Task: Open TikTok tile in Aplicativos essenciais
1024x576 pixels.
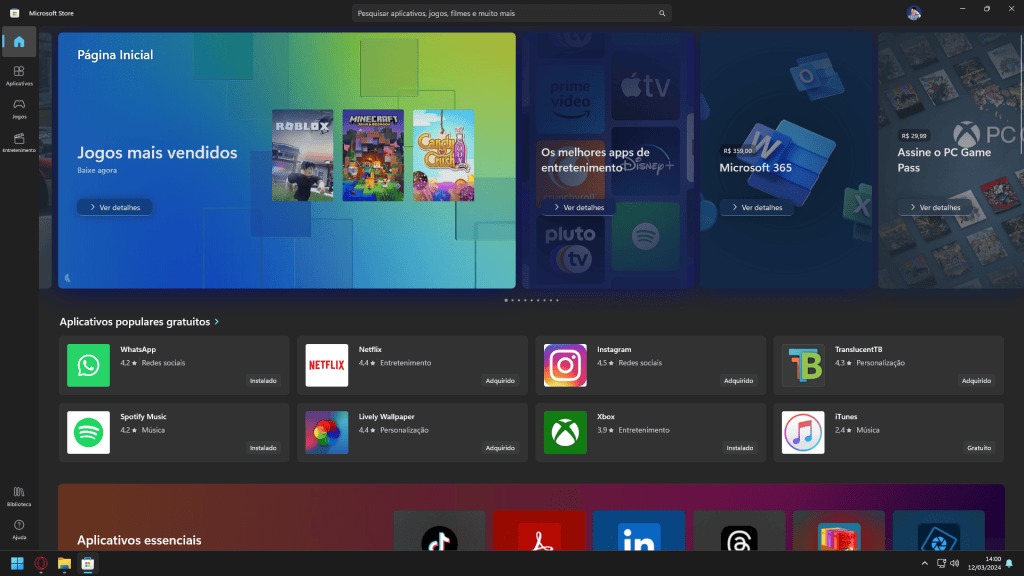Action: 439,530
